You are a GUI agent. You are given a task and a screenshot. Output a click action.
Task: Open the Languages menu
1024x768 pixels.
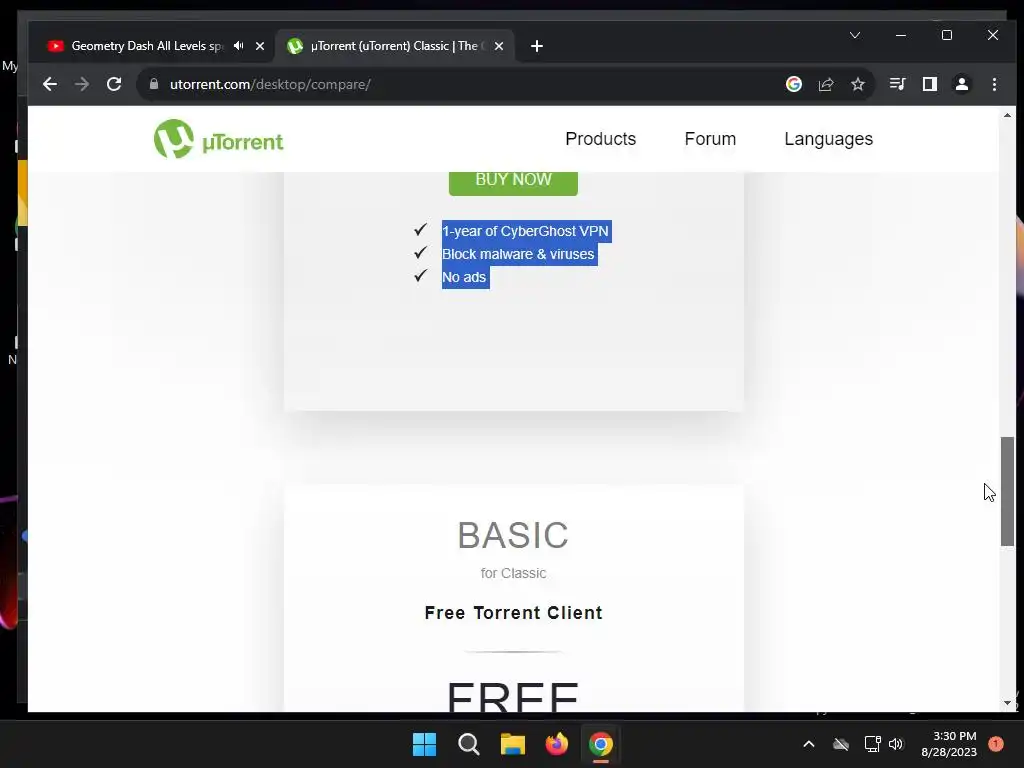(x=828, y=139)
